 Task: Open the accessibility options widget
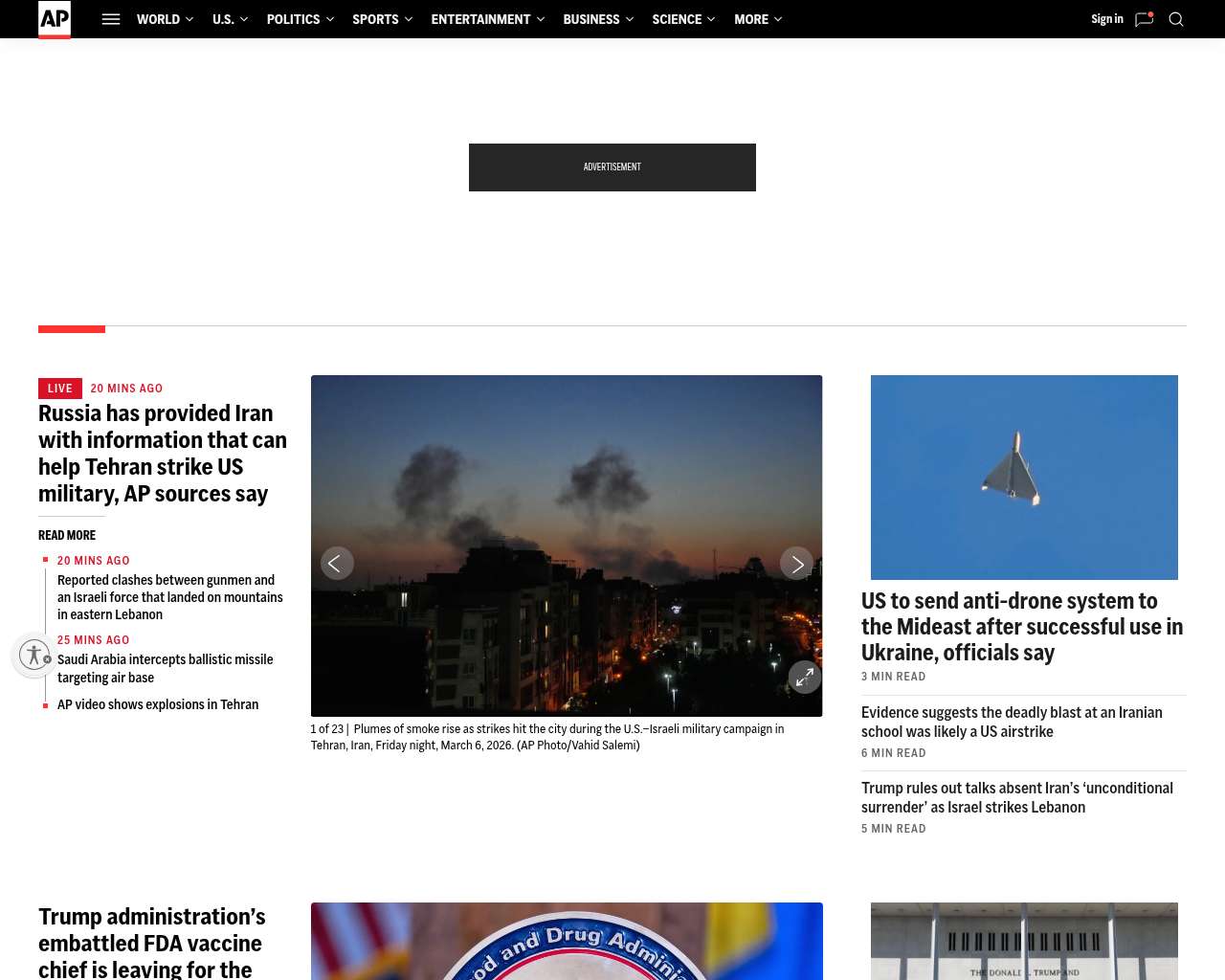click(x=35, y=656)
